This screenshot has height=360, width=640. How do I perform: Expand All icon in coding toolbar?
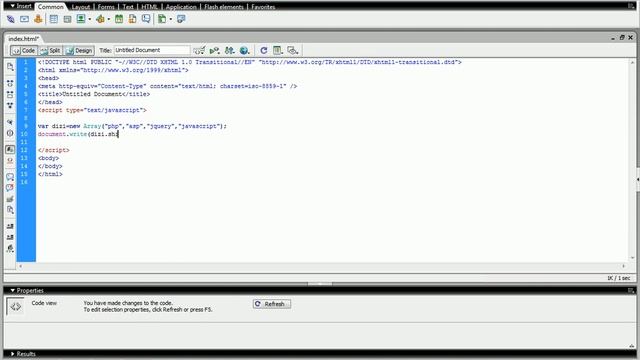pos(10,105)
